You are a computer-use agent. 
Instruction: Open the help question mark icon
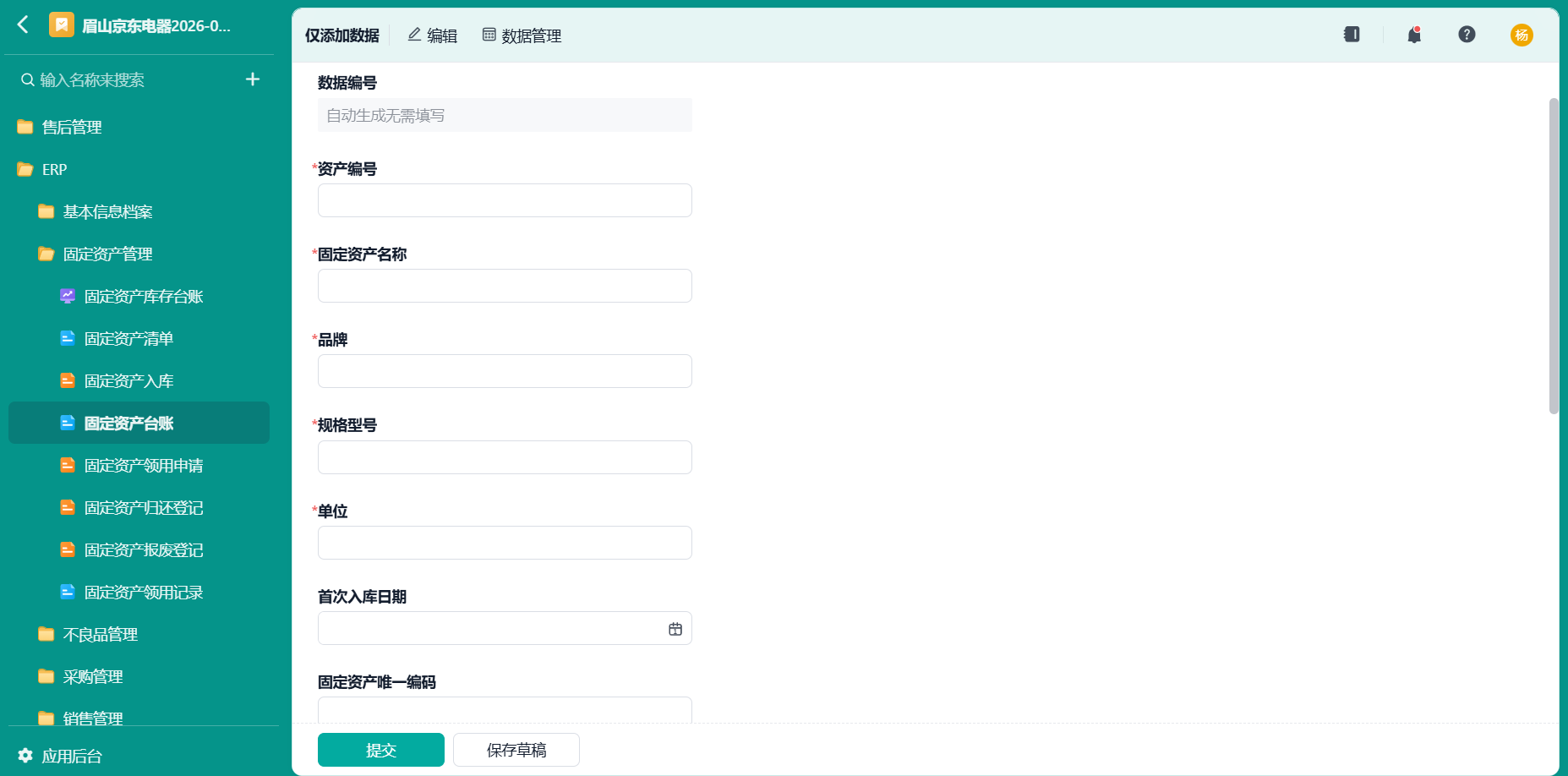point(1467,35)
